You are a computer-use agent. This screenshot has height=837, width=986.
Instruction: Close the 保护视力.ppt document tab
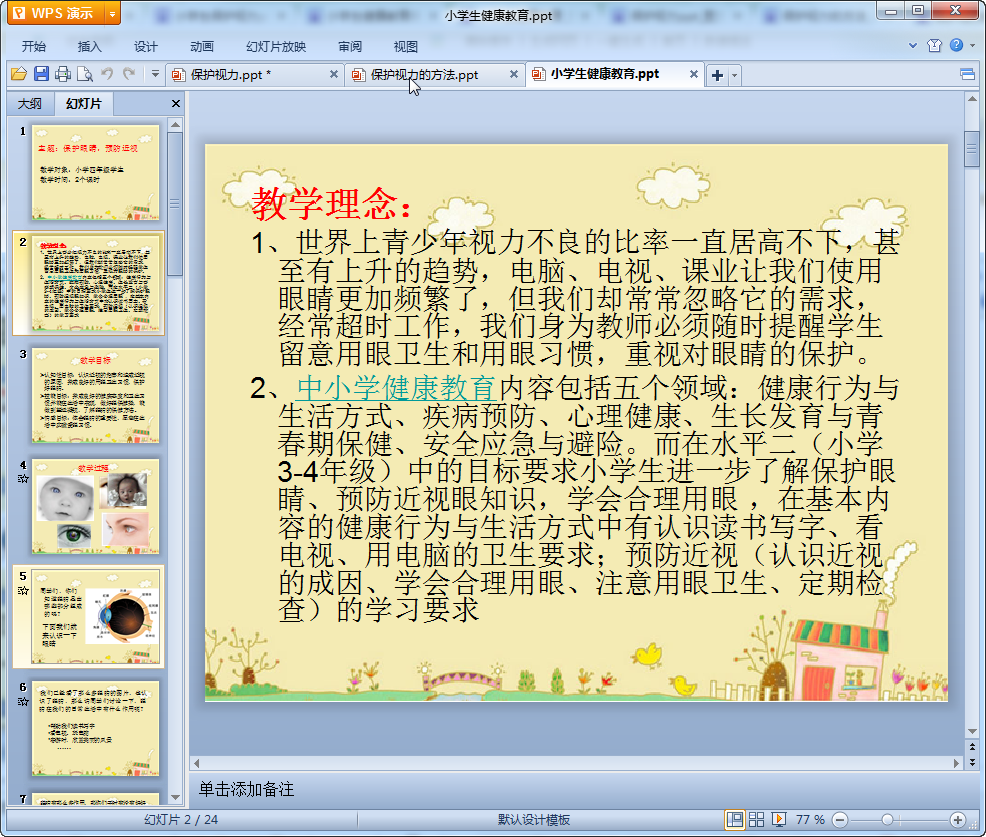(334, 74)
